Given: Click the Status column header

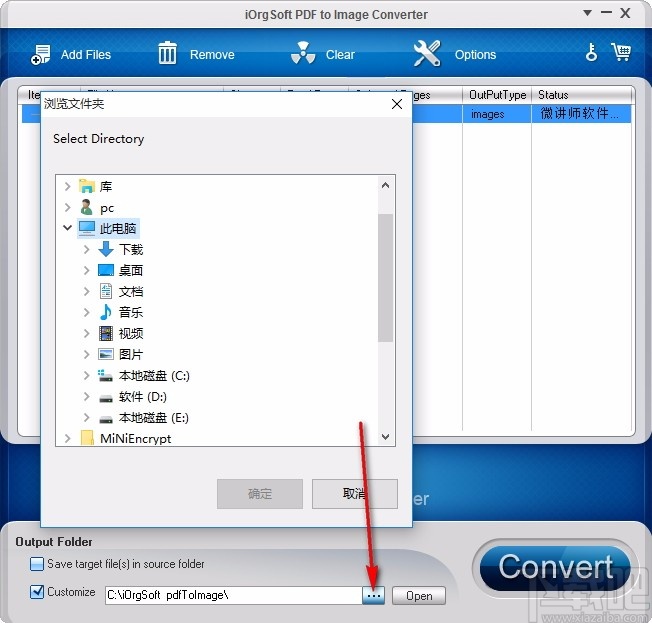Looking at the screenshot, I should pos(583,95).
